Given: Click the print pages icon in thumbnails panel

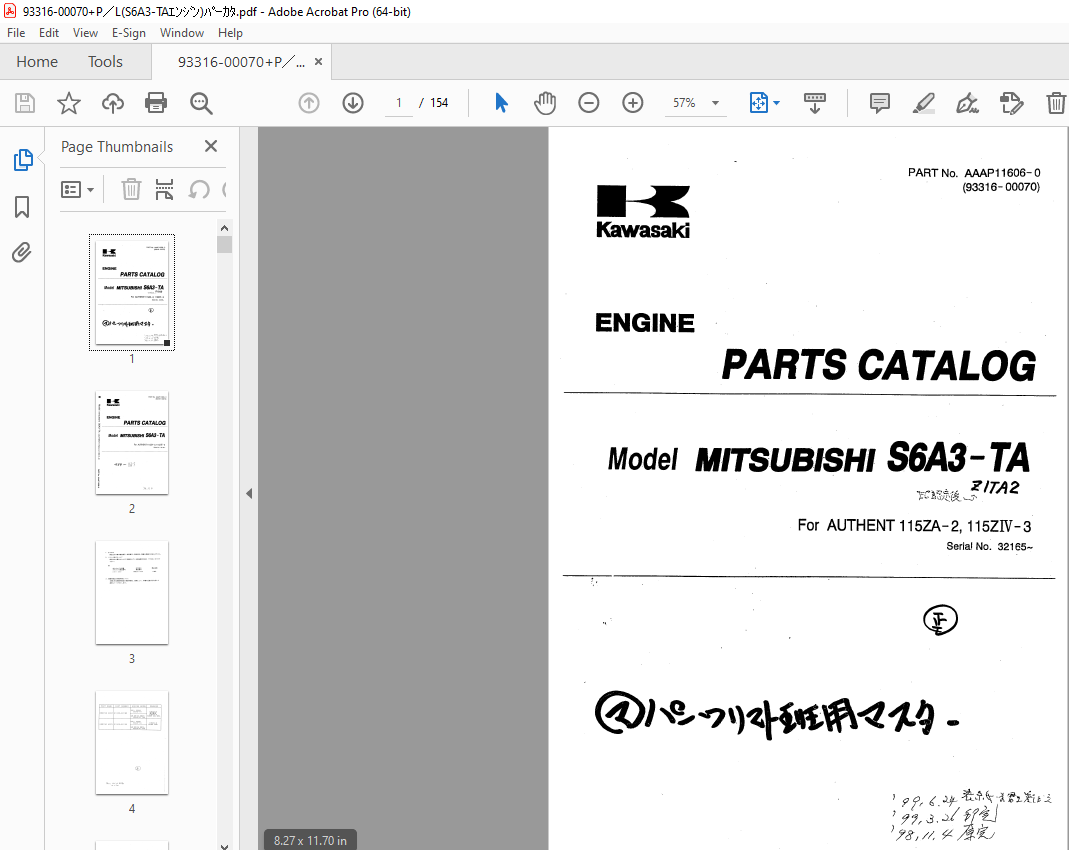Looking at the screenshot, I should pyautogui.click(x=164, y=189).
